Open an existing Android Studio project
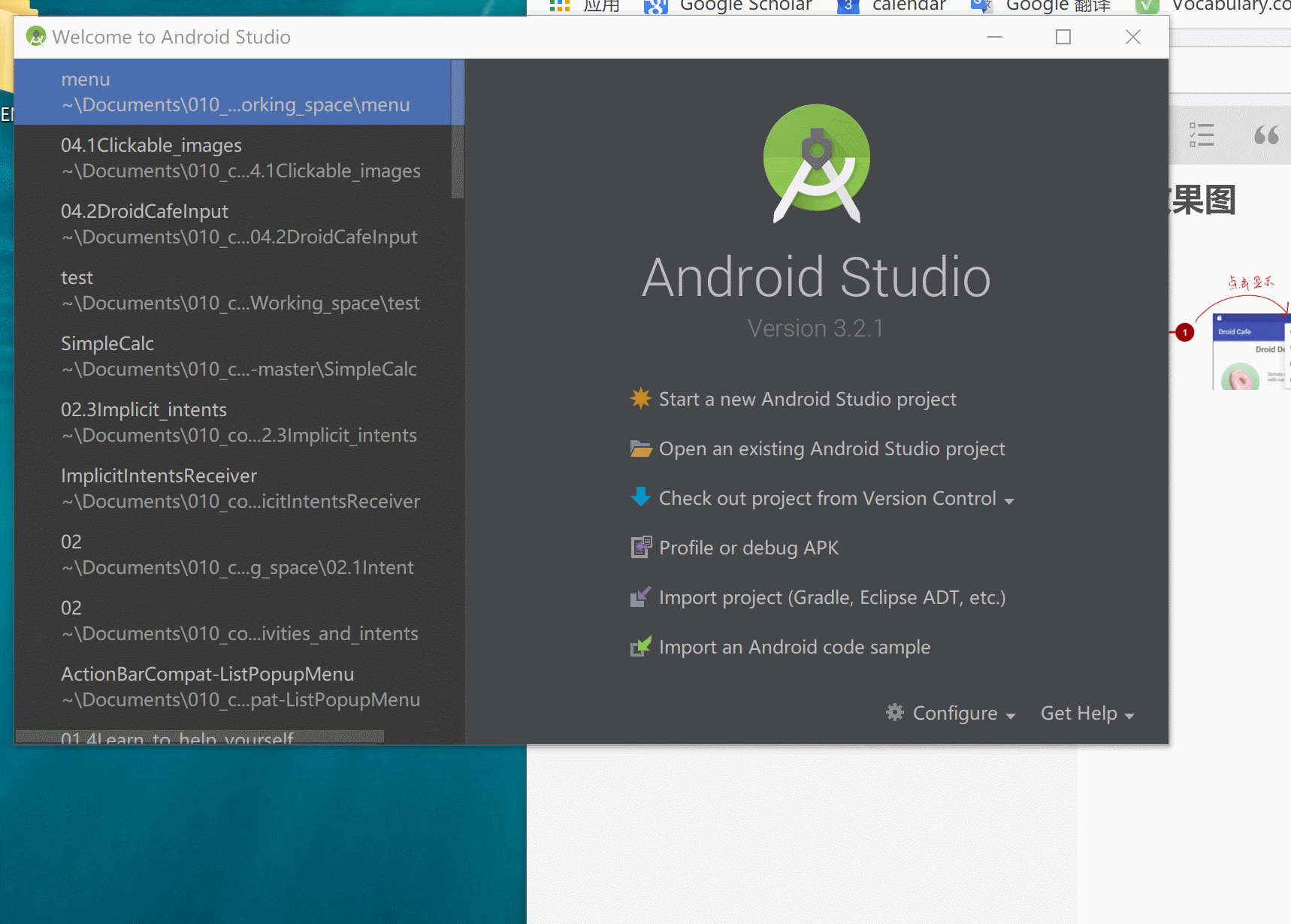 tap(832, 448)
